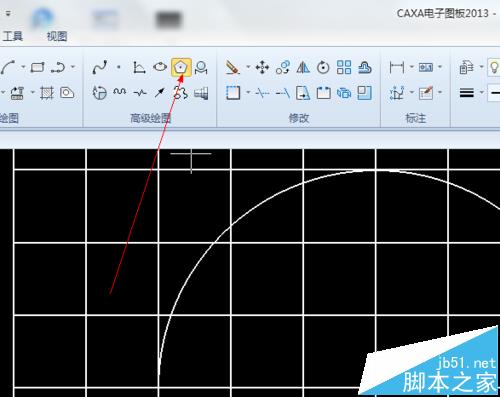Select the Ellipse tool
Image resolution: width=500 pixels, height=397 pixels.
[160, 67]
